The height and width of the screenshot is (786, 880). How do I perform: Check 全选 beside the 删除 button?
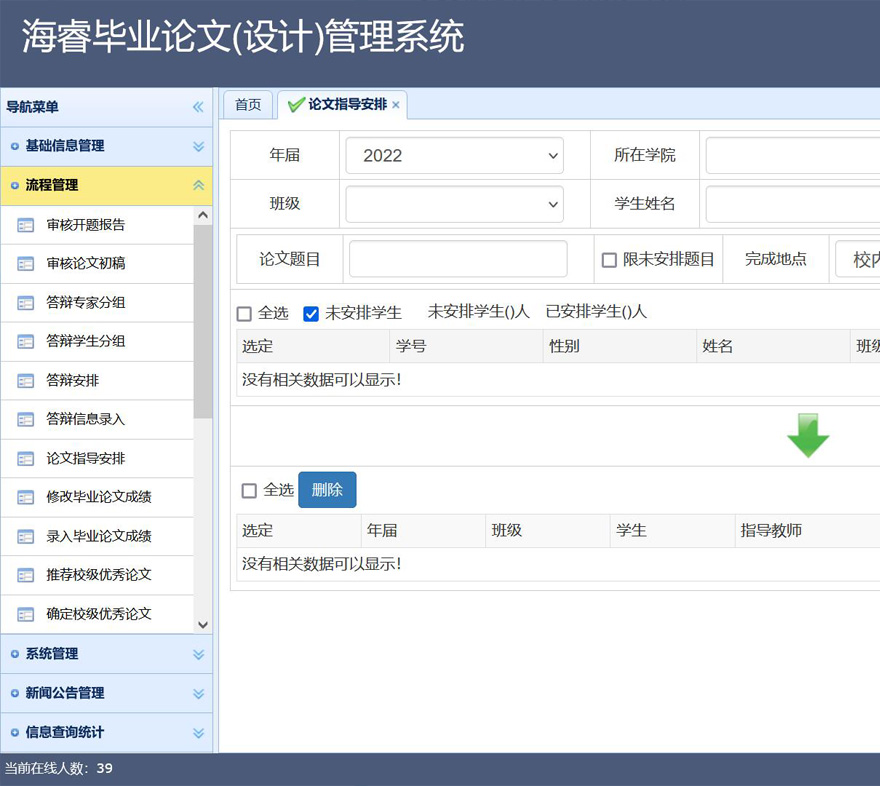click(x=249, y=491)
